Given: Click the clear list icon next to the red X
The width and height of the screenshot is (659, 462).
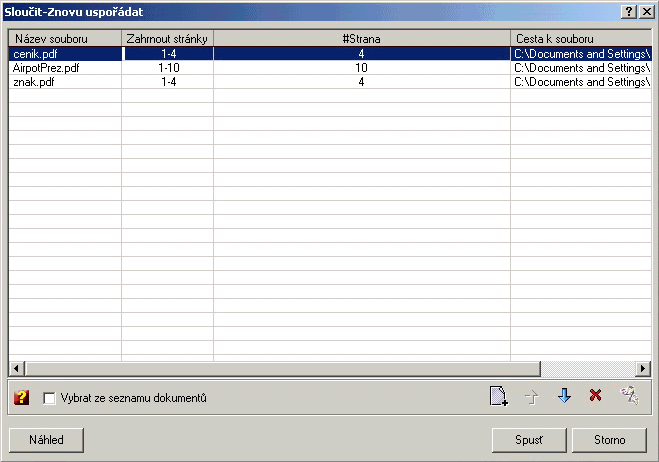Looking at the screenshot, I should pos(630,395).
